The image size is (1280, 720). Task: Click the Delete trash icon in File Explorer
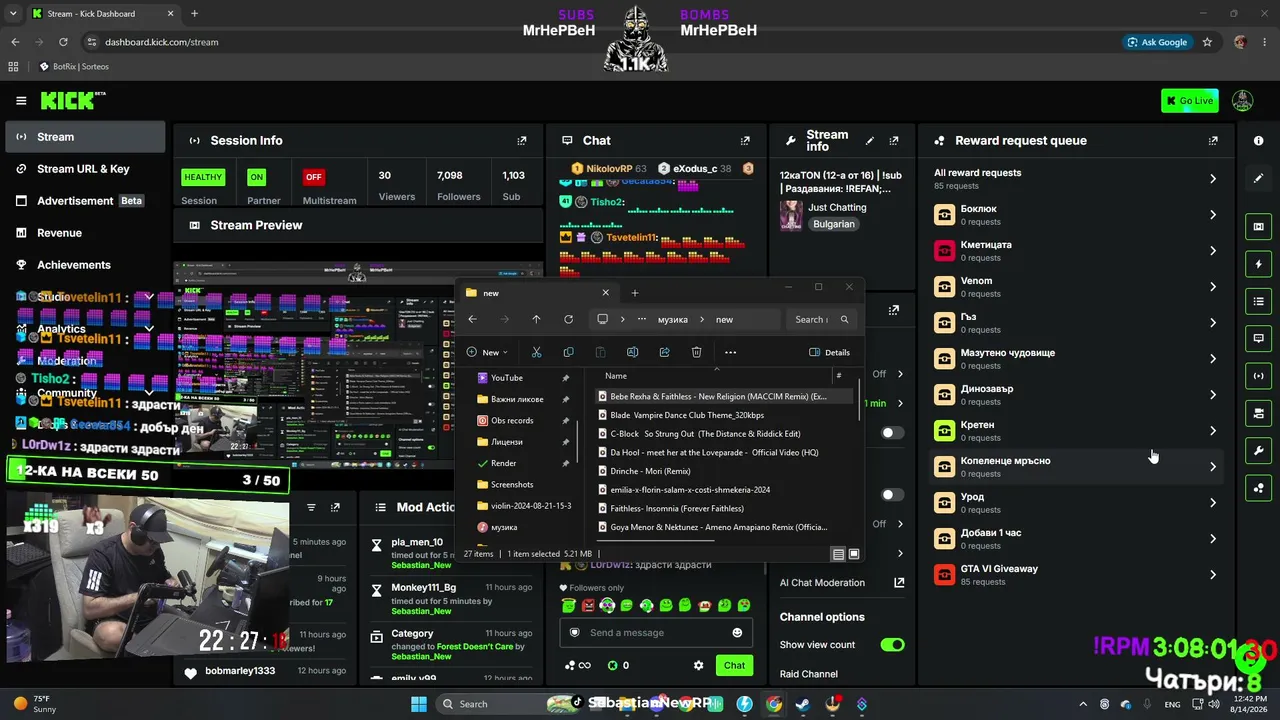click(696, 352)
